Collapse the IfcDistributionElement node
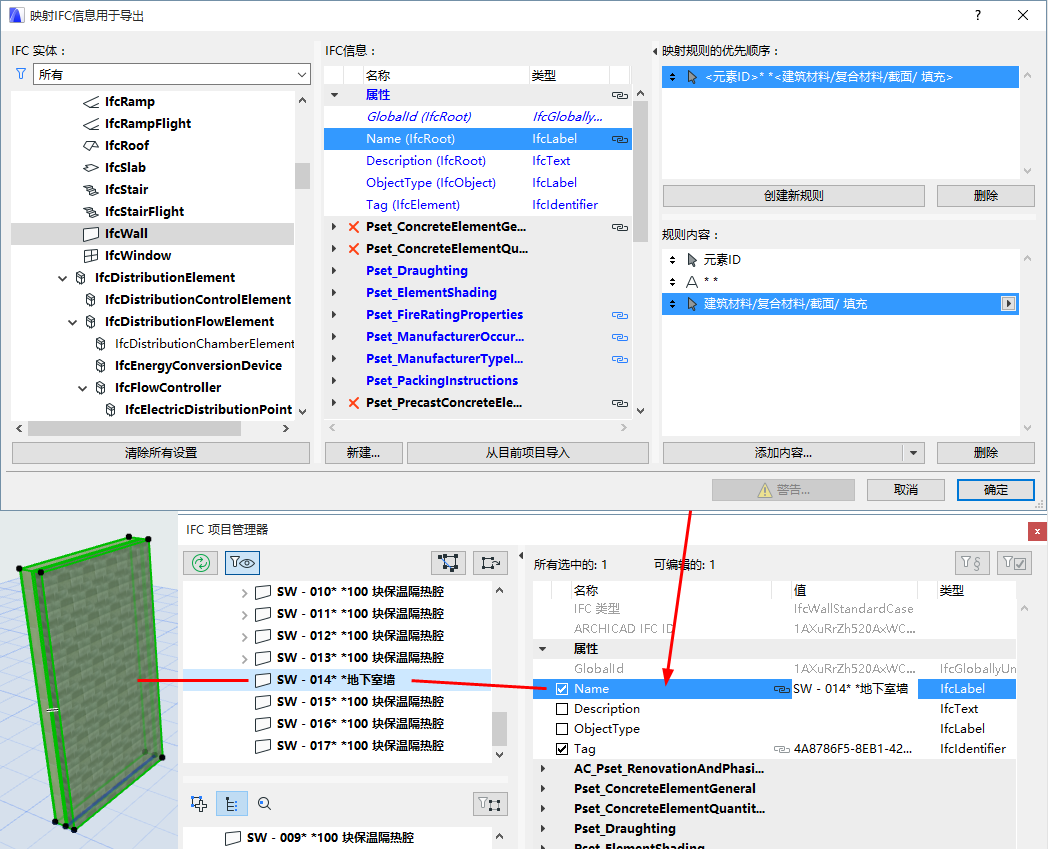The height and width of the screenshot is (849, 1049). pyautogui.click(x=62, y=278)
